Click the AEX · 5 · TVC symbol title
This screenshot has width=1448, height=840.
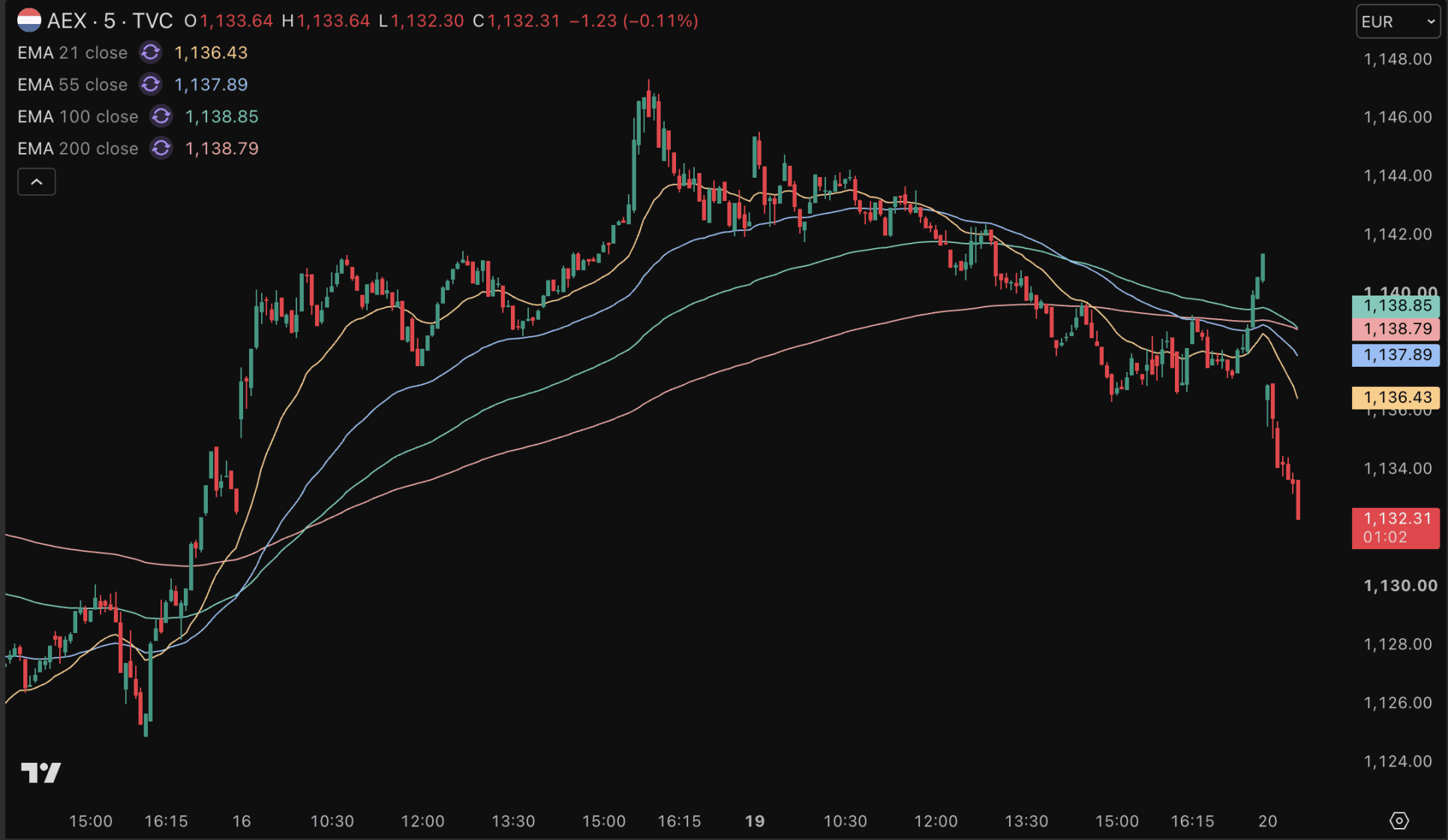click(x=110, y=21)
